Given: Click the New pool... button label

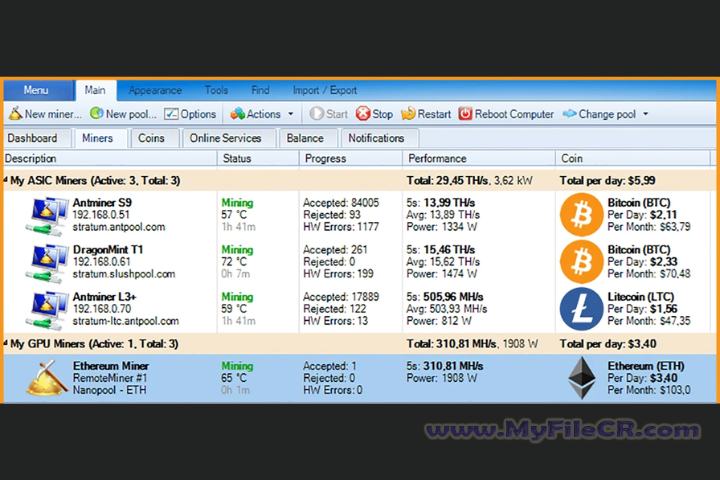Looking at the screenshot, I should pyautogui.click(x=131, y=114).
